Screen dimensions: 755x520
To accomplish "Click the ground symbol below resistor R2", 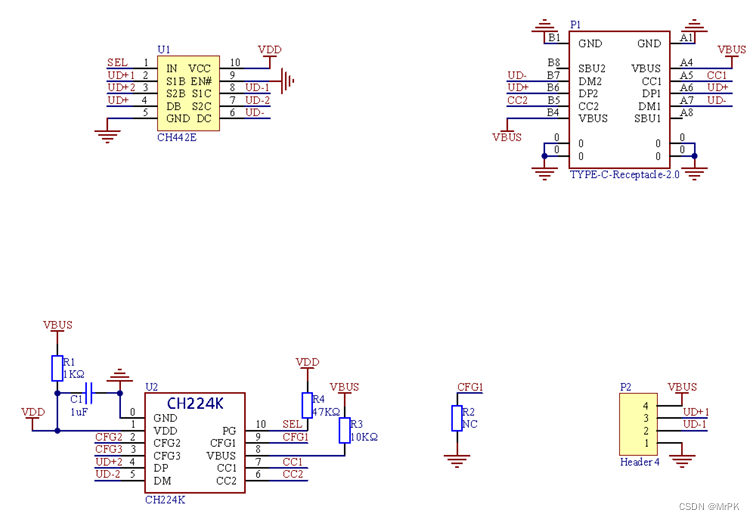I will click(456, 461).
